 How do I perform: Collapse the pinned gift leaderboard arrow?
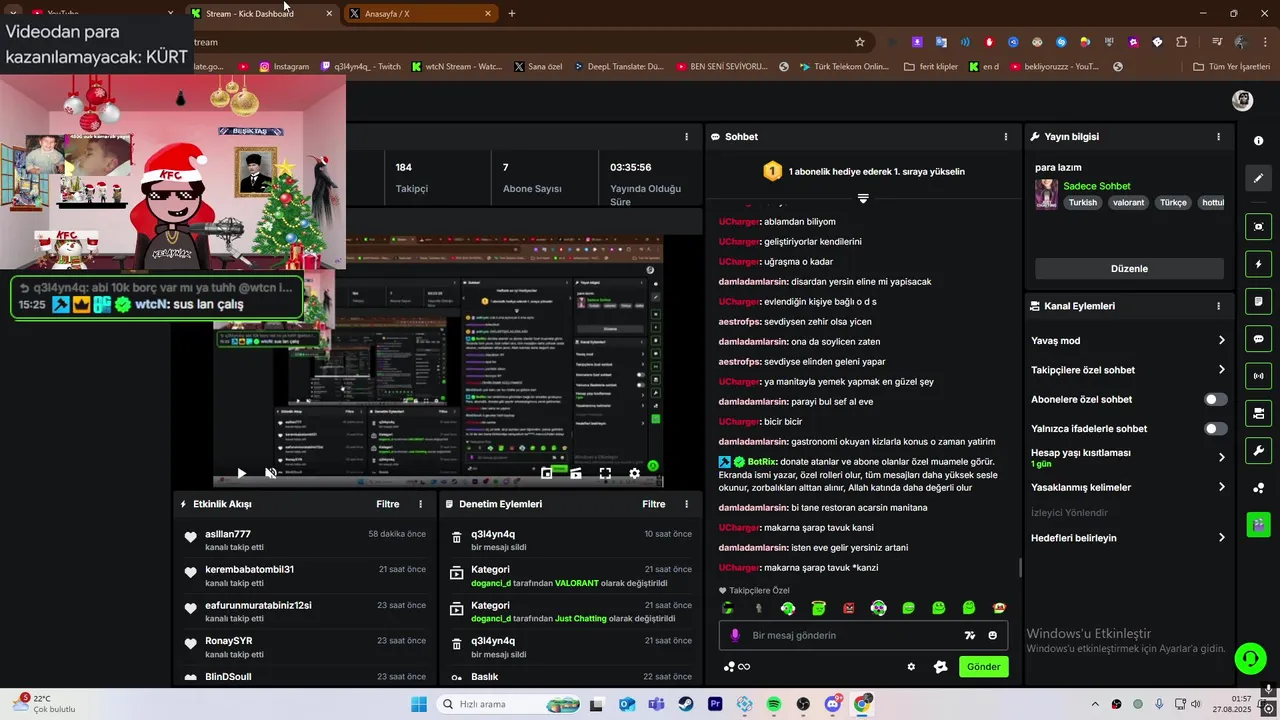(x=863, y=198)
